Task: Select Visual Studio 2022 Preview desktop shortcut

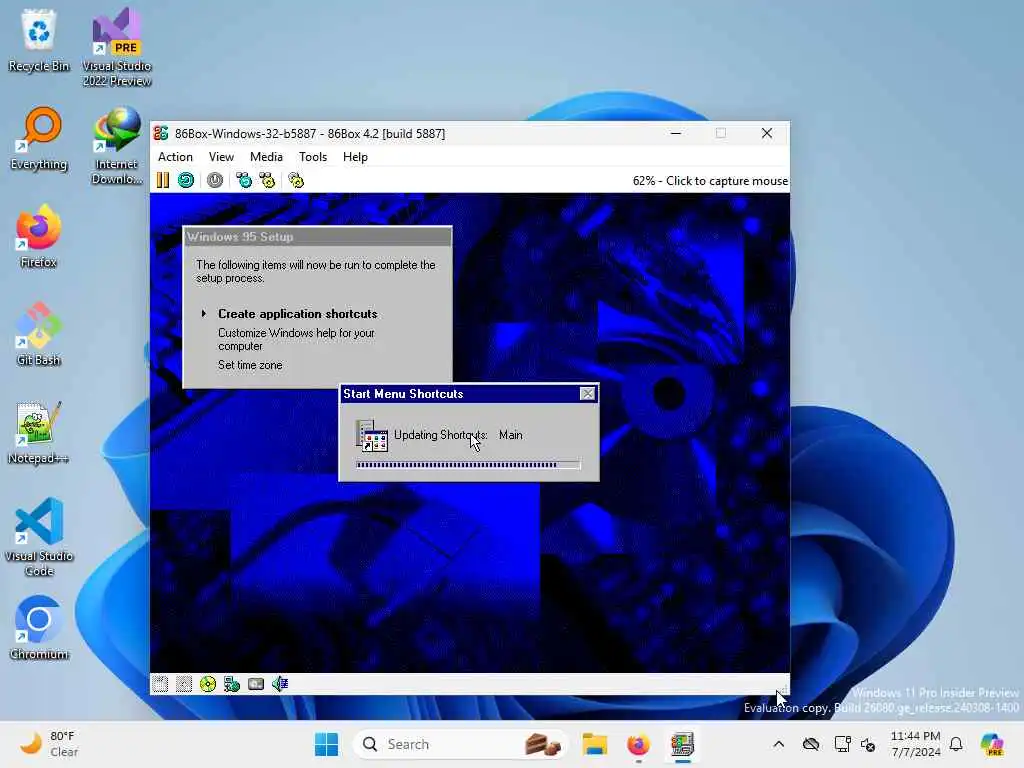Action: 117,48
